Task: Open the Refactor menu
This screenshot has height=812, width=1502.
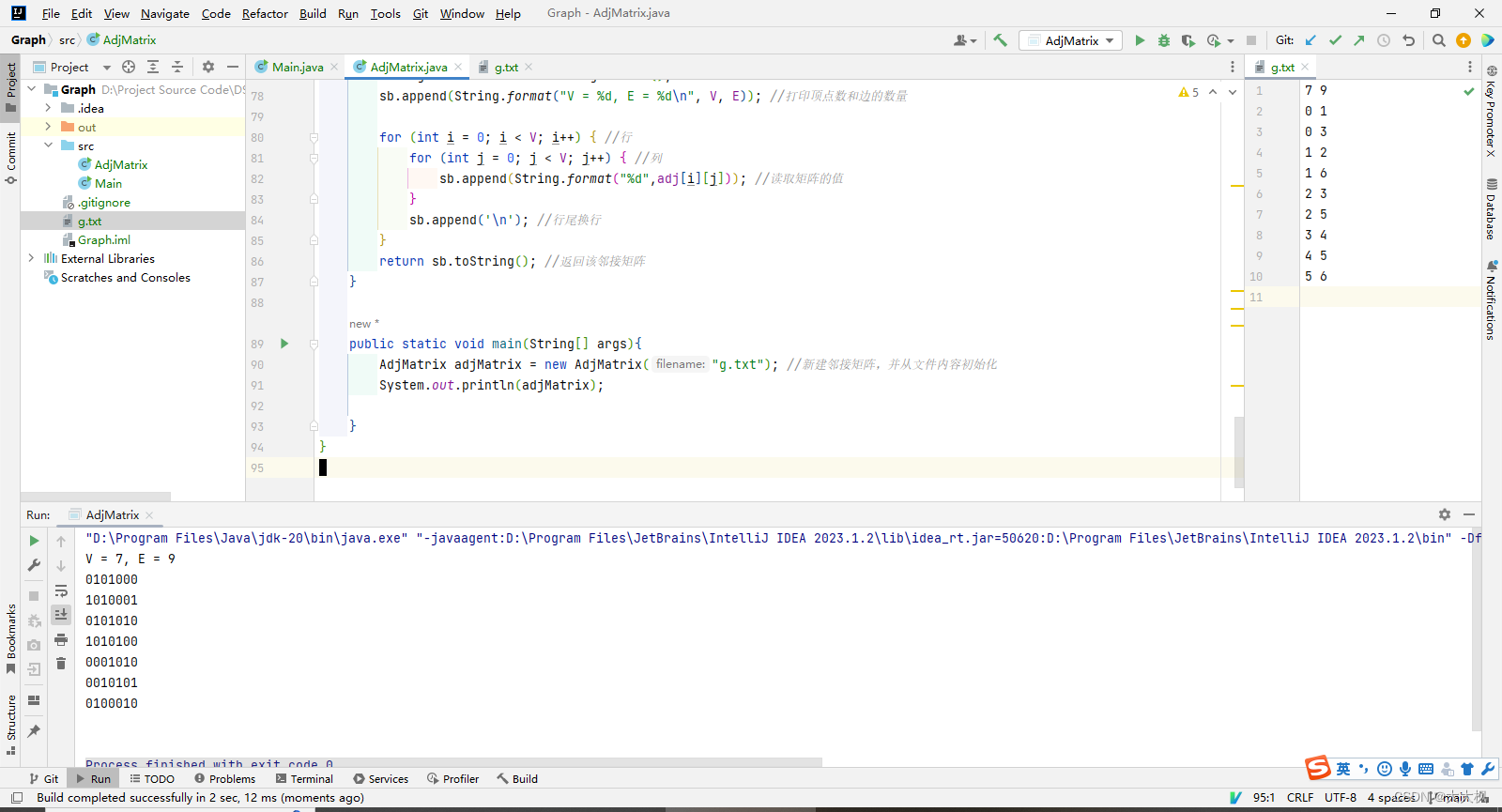Action: (265, 13)
